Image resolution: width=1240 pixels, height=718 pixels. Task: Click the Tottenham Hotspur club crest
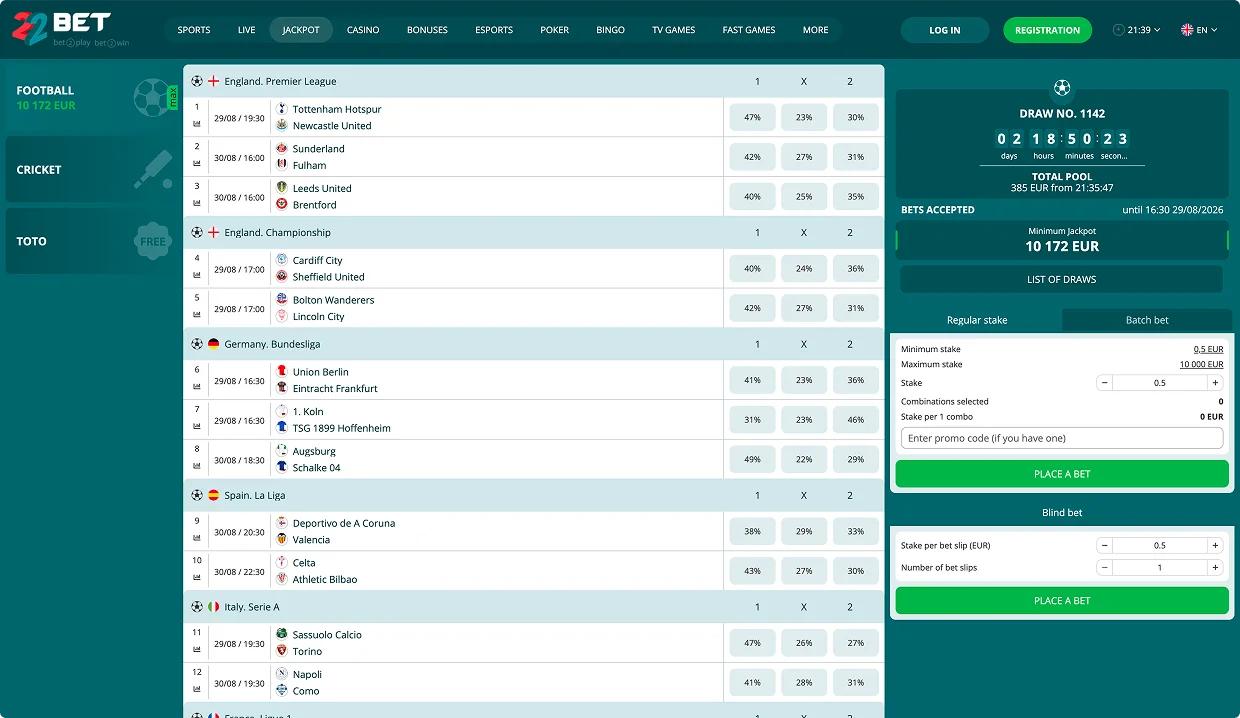tap(281, 109)
